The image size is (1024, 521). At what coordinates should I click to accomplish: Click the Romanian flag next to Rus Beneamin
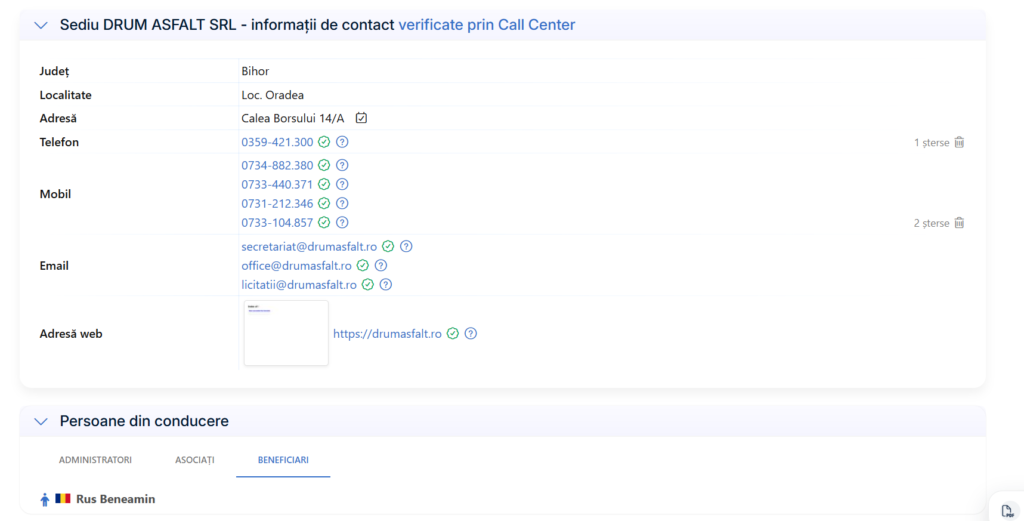click(63, 498)
